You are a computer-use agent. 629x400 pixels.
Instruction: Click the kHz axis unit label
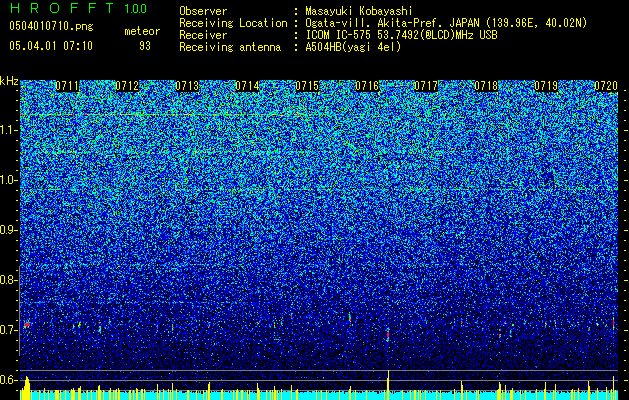point(9,81)
